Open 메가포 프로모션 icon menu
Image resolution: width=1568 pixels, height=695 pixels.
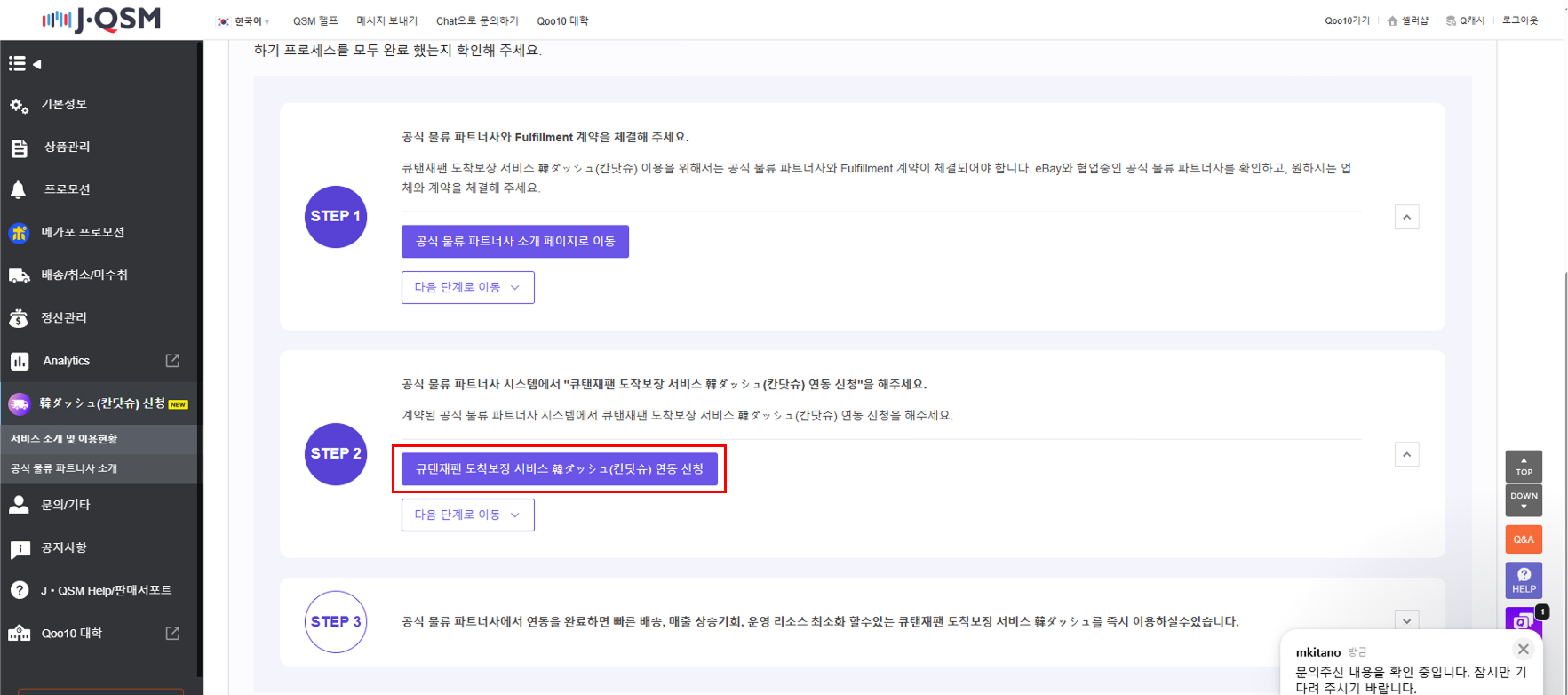[x=19, y=233]
